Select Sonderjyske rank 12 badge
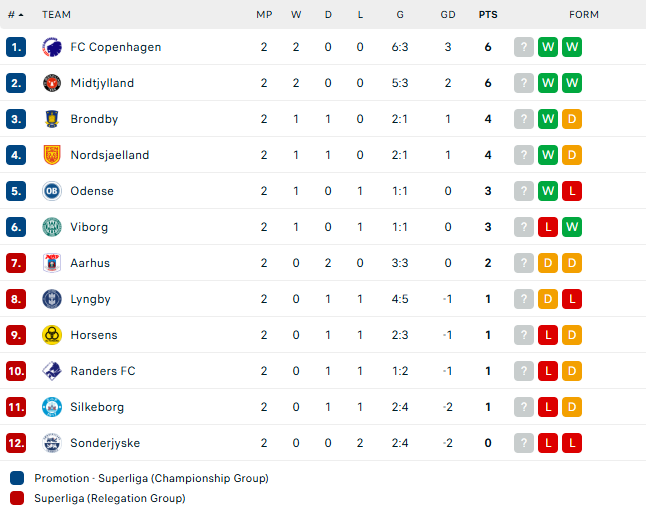The width and height of the screenshot is (646, 513). 16,443
